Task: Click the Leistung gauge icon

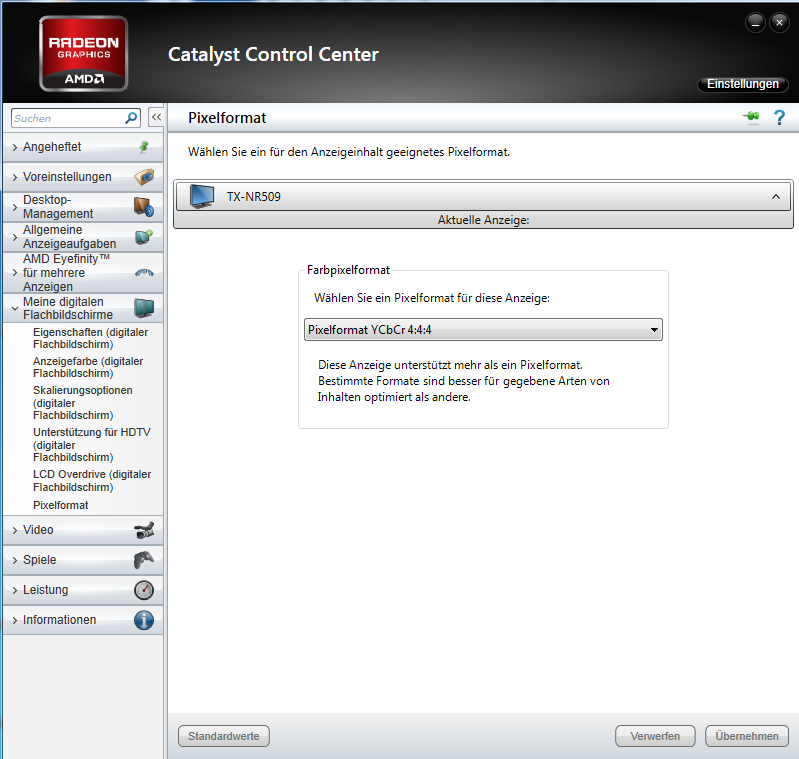Action: tap(144, 590)
